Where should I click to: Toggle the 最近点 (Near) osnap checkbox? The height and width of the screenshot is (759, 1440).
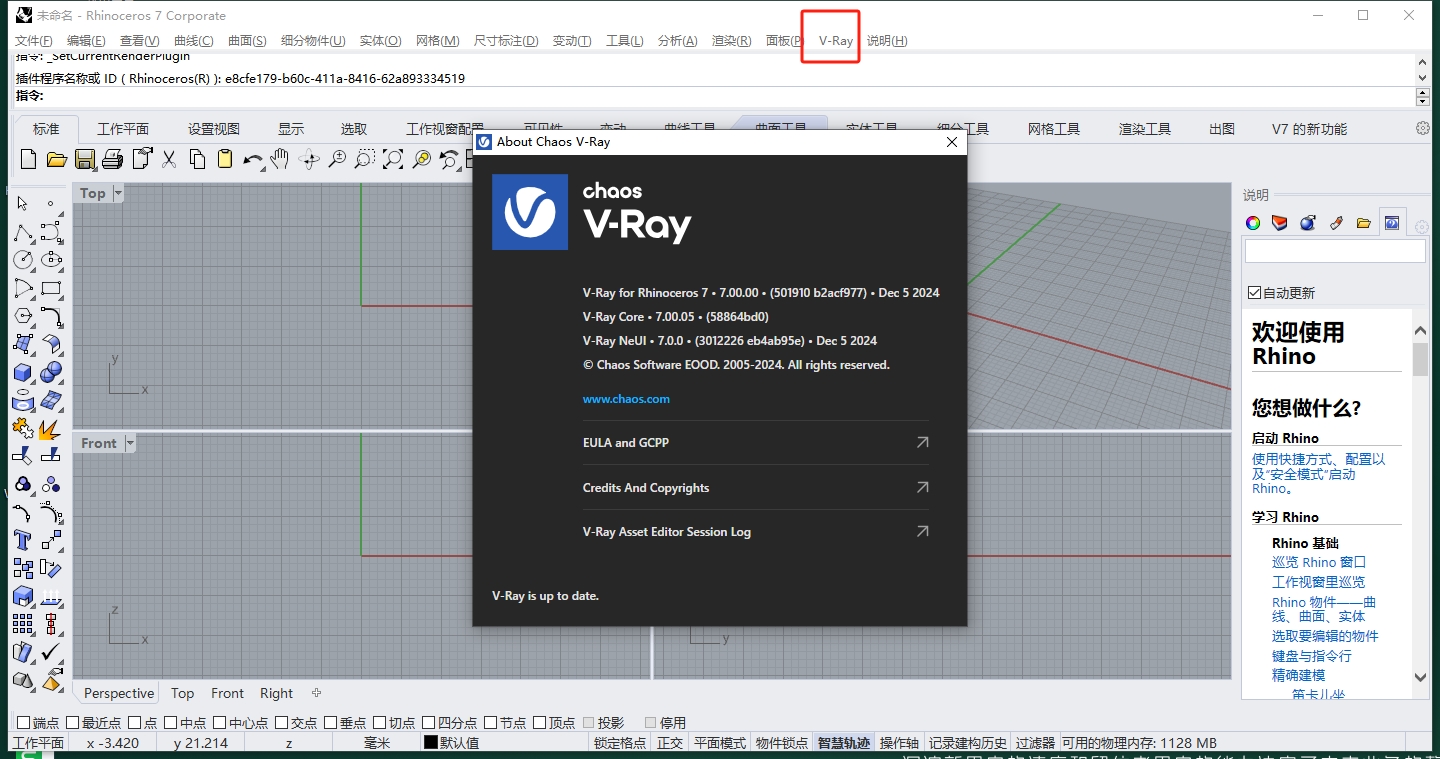point(72,723)
